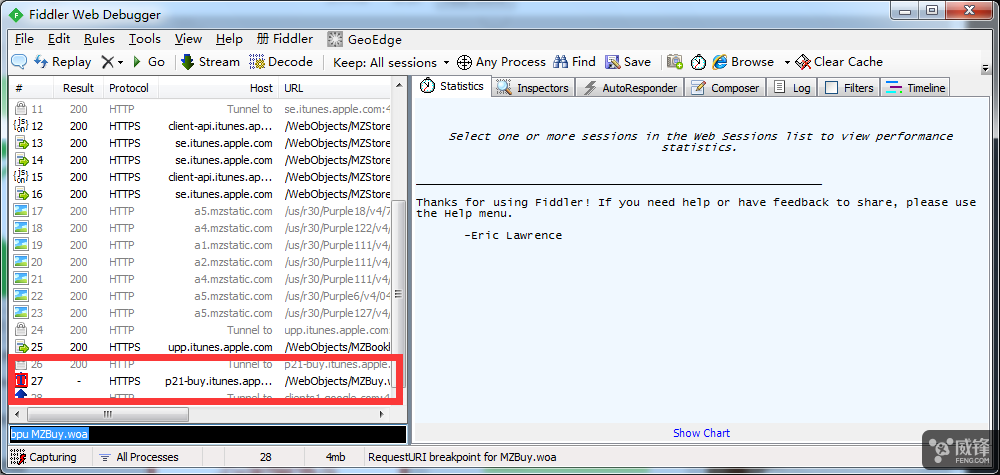Click the Any Process target tool
1000x475 pixels.
tap(502, 62)
